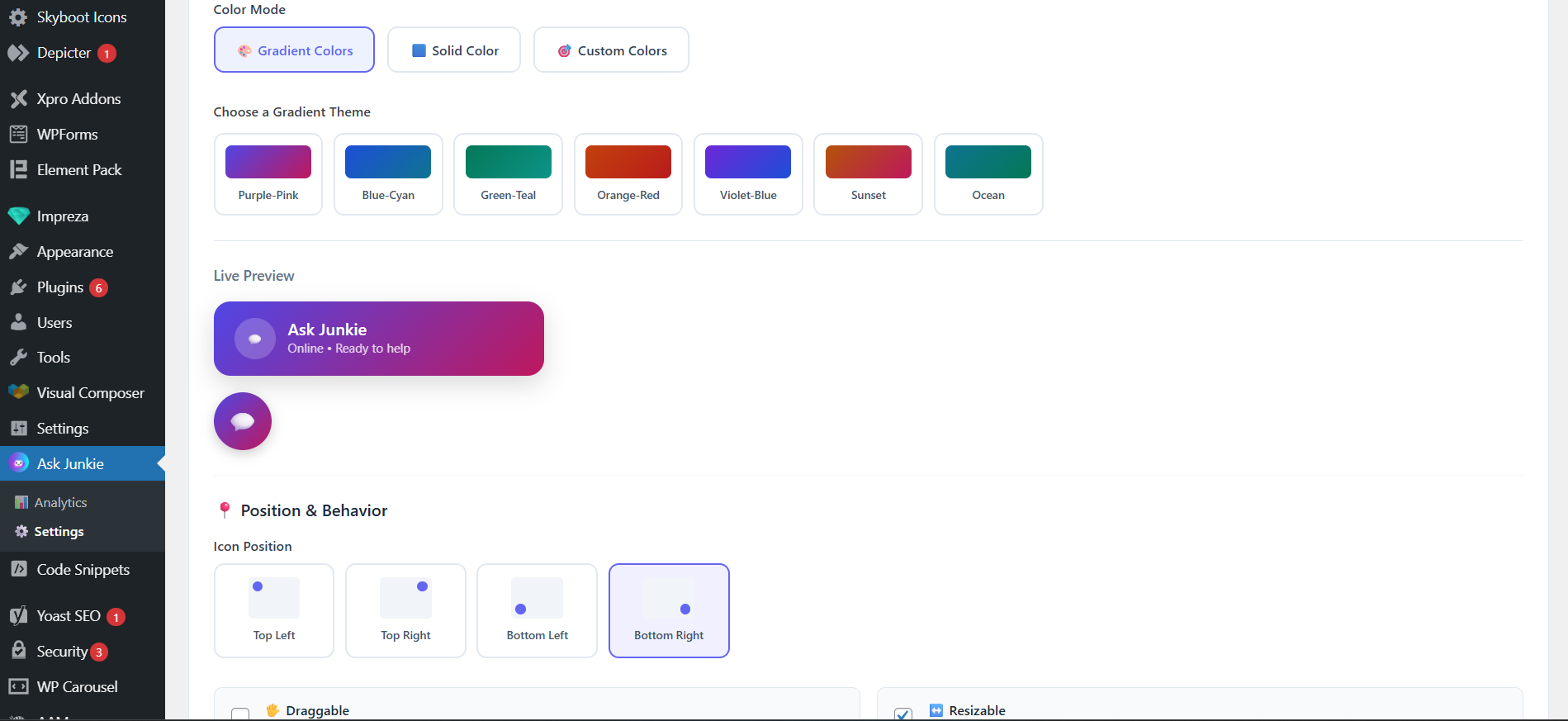This screenshot has width=1568, height=721.
Task: Click the 'Position & Behavior' heading
Action: pos(314,510)
